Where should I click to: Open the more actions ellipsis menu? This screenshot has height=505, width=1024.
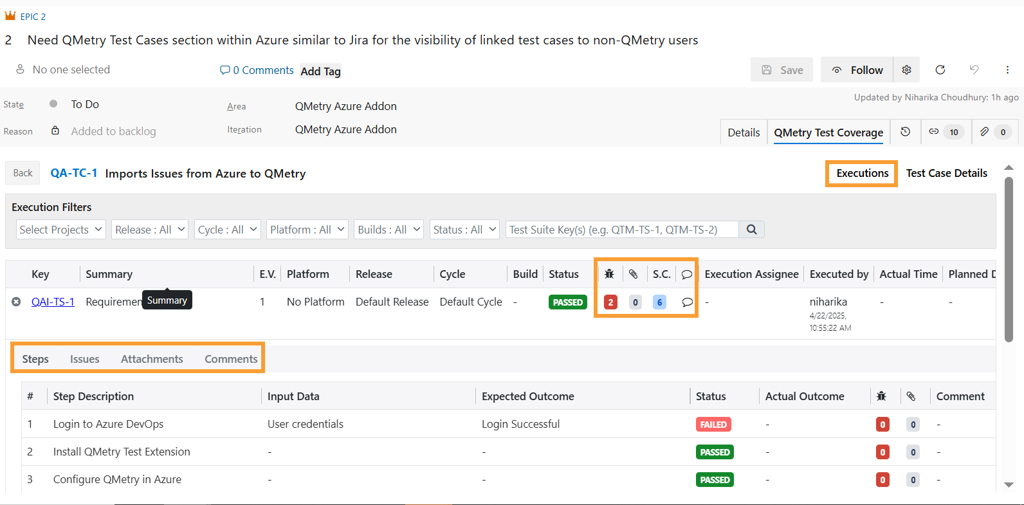tap(1007, 70)
